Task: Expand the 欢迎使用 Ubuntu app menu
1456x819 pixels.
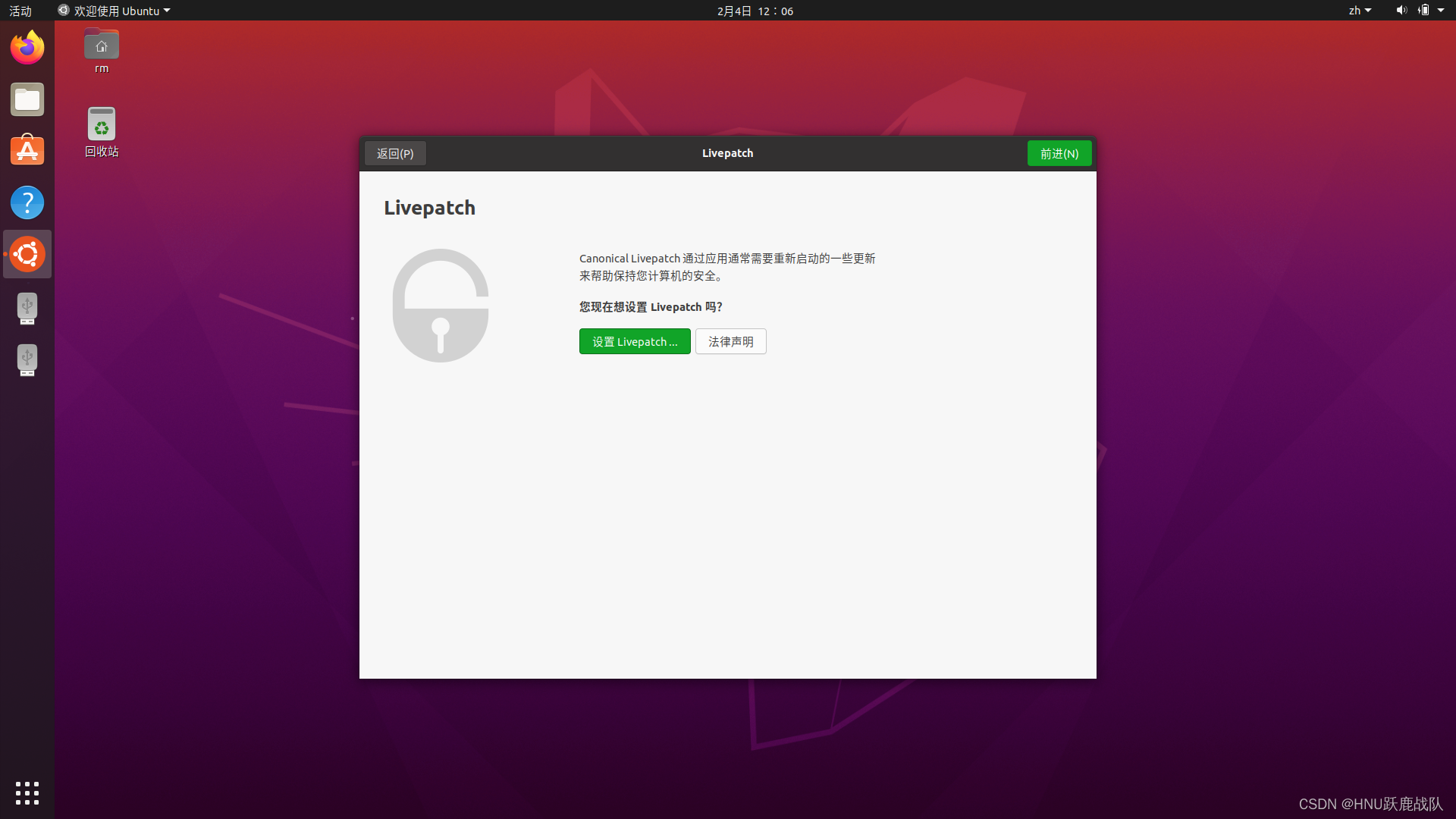Action: click(115, 11)
